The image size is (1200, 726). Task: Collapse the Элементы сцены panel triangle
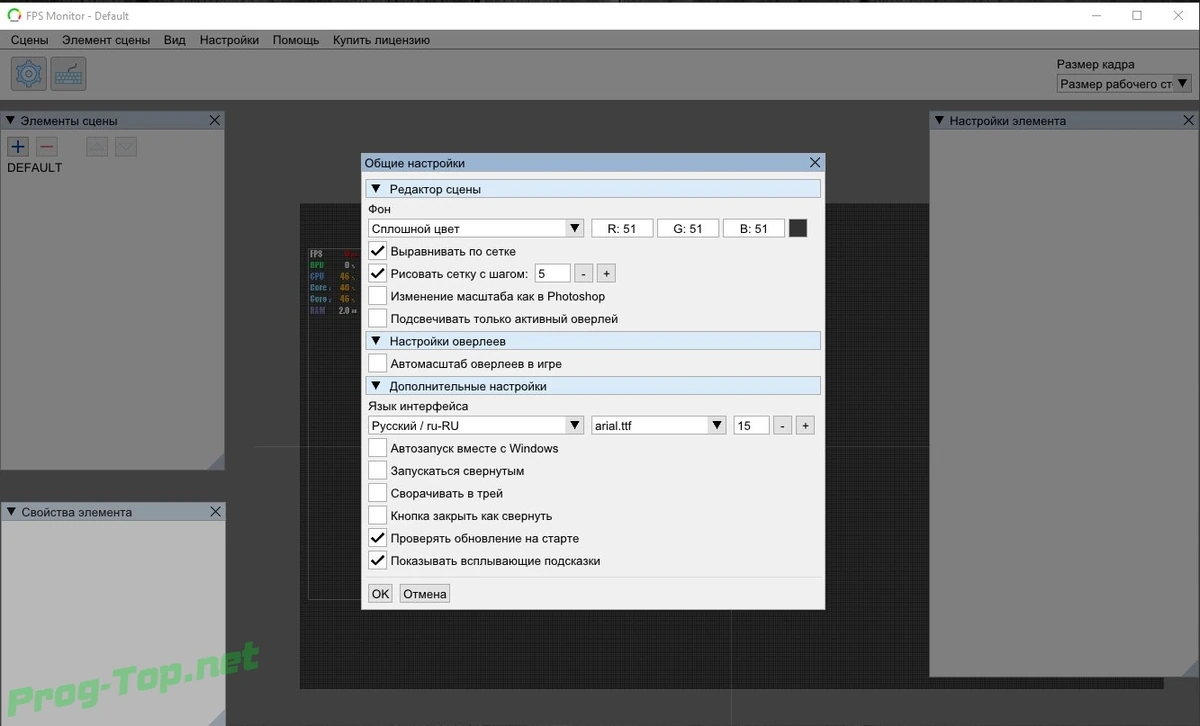tap(10, 121)
